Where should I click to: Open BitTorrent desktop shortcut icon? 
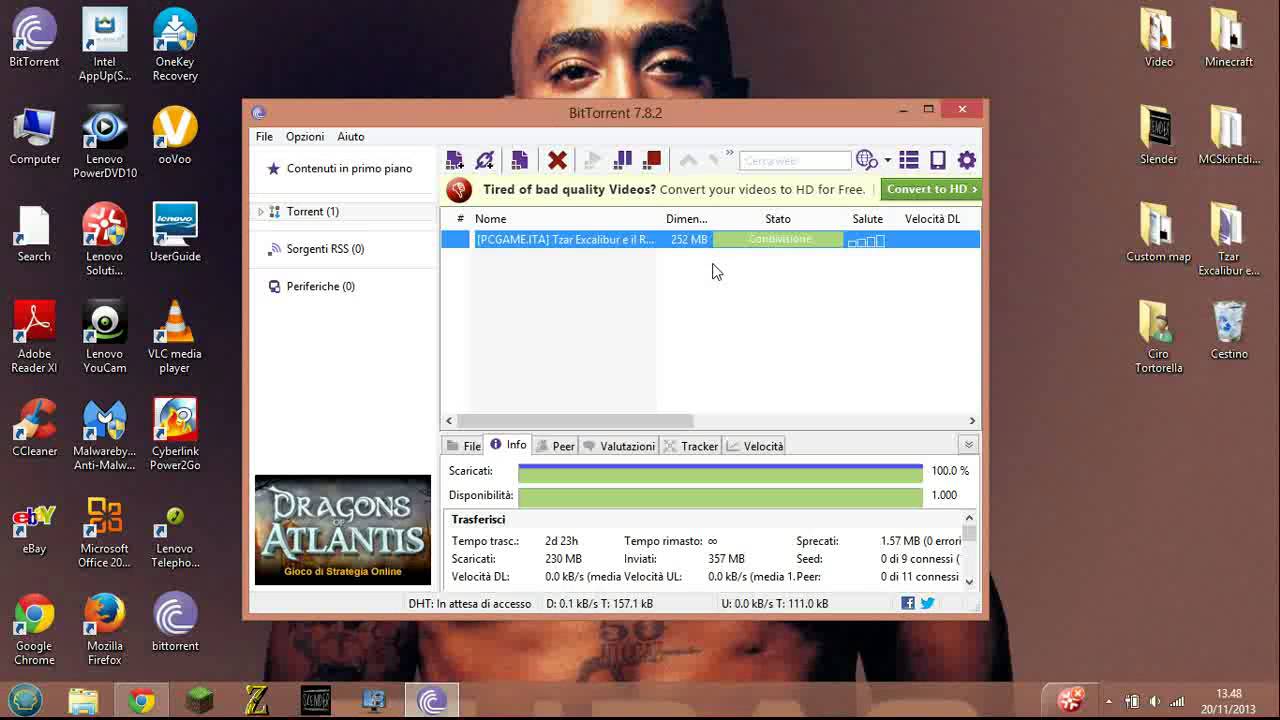pos(34,38)
